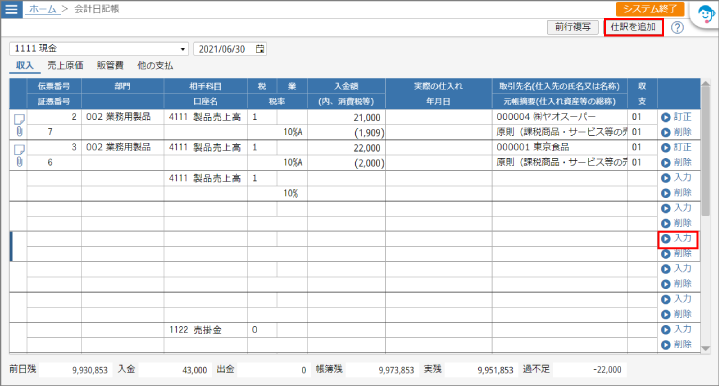The height and width of the screenshot is (386, 719).
Task: Switch to the 売上原価 tab
Action: [x=65, y=65]
